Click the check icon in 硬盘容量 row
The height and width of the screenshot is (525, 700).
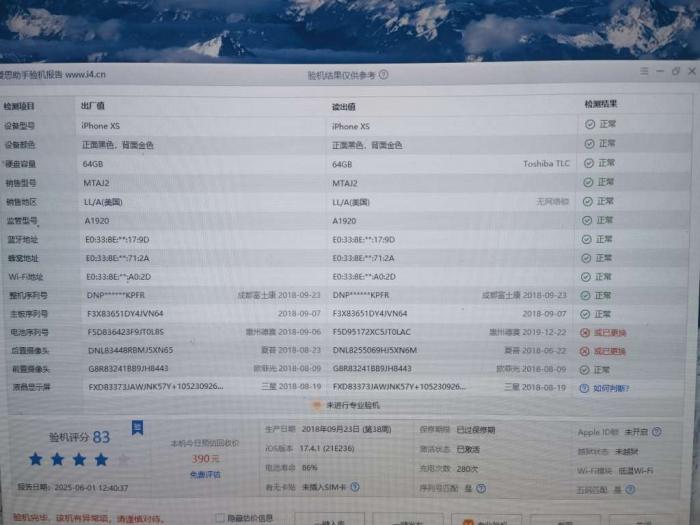click(589, 163)
